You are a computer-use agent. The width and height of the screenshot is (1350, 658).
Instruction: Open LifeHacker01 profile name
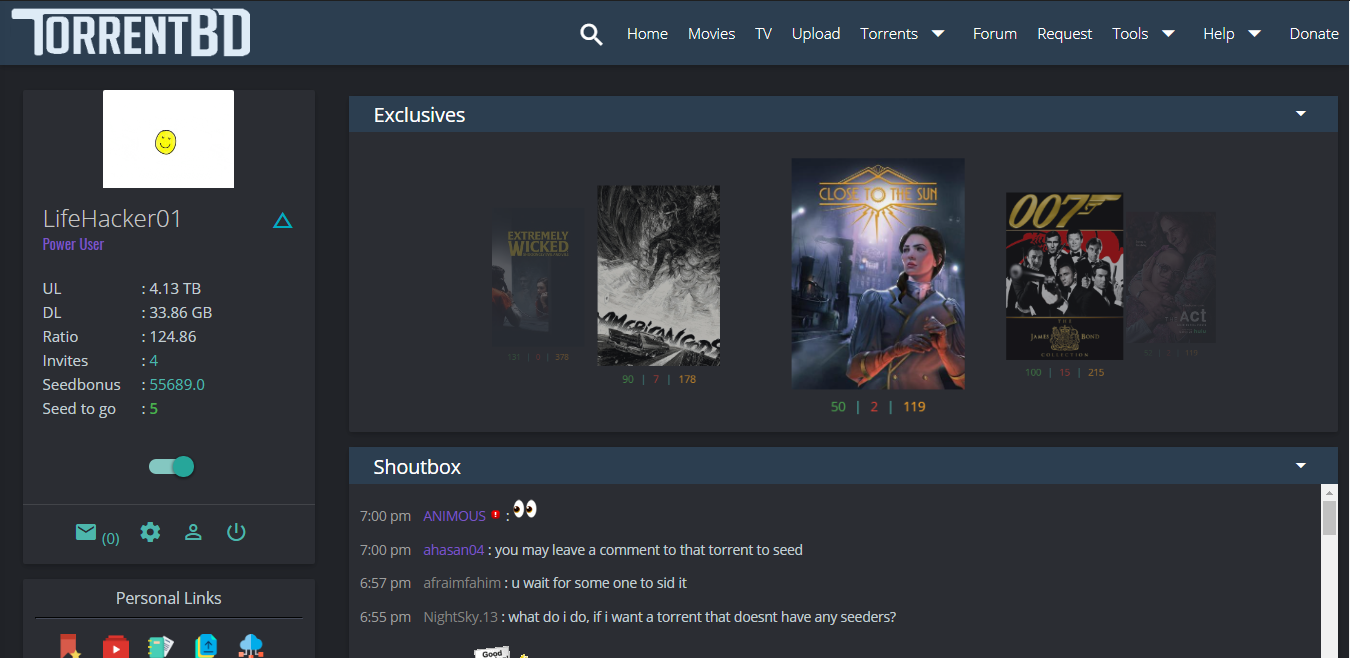coord(112,219)
